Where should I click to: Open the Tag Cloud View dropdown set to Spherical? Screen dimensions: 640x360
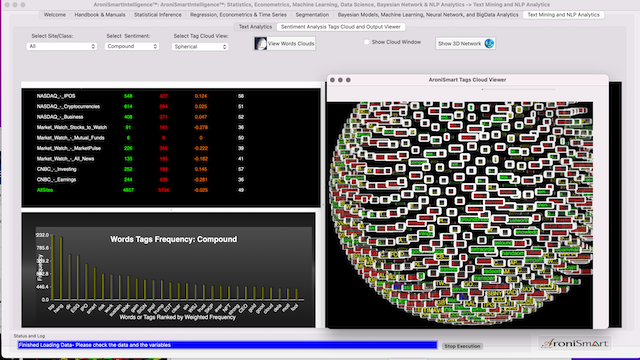click(200, 47)
